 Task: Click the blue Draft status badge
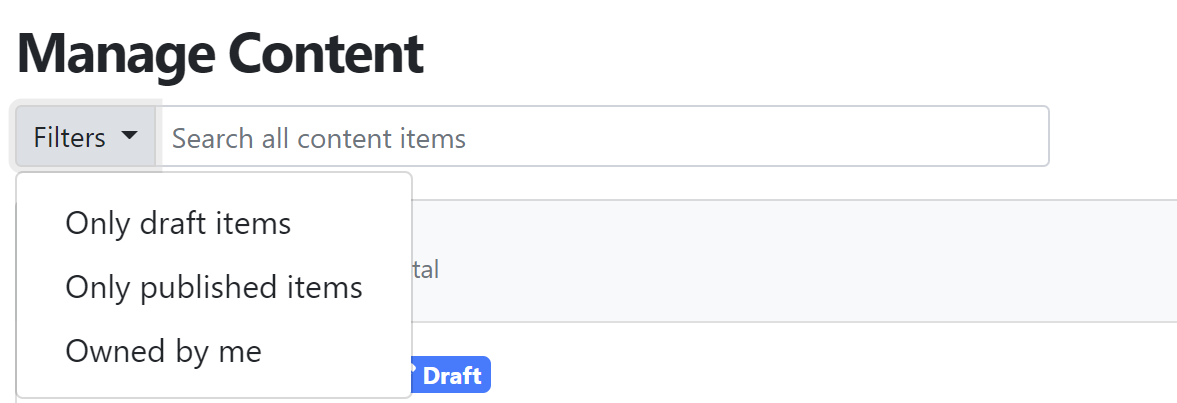pyautogui.click(x=450, y=374)
